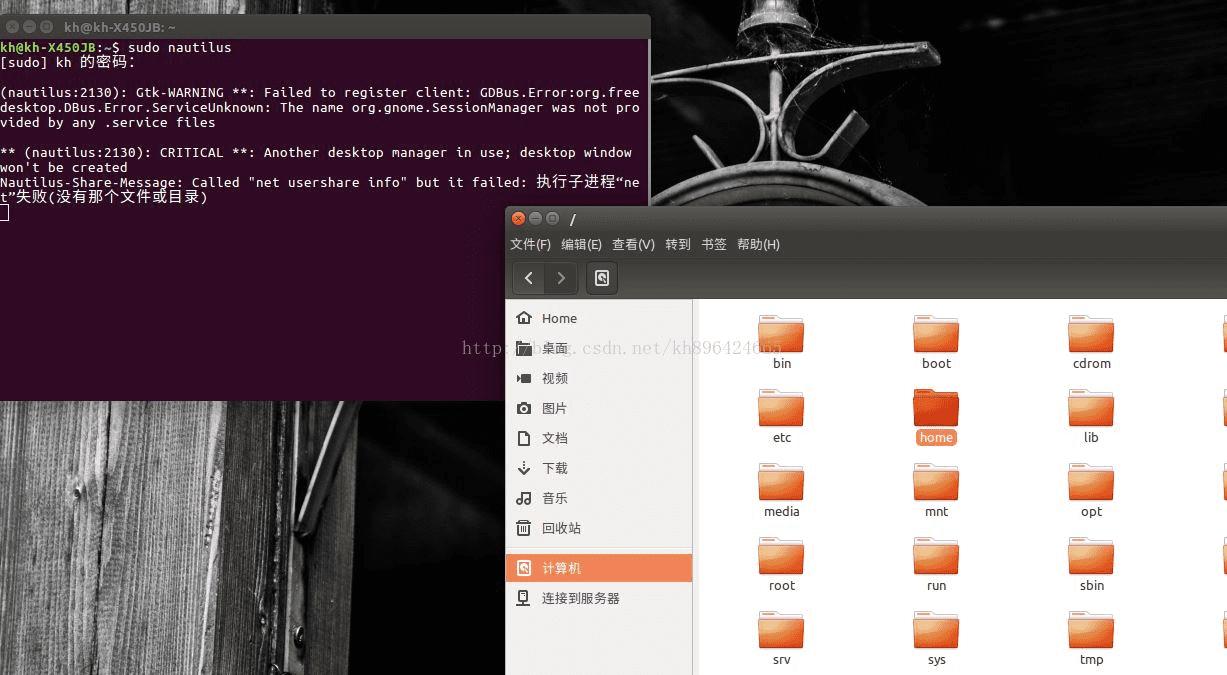The height and width of the screenshot is (675, 1227).
Task: Go back with the left arrow button
Action: tap(529, 278)
